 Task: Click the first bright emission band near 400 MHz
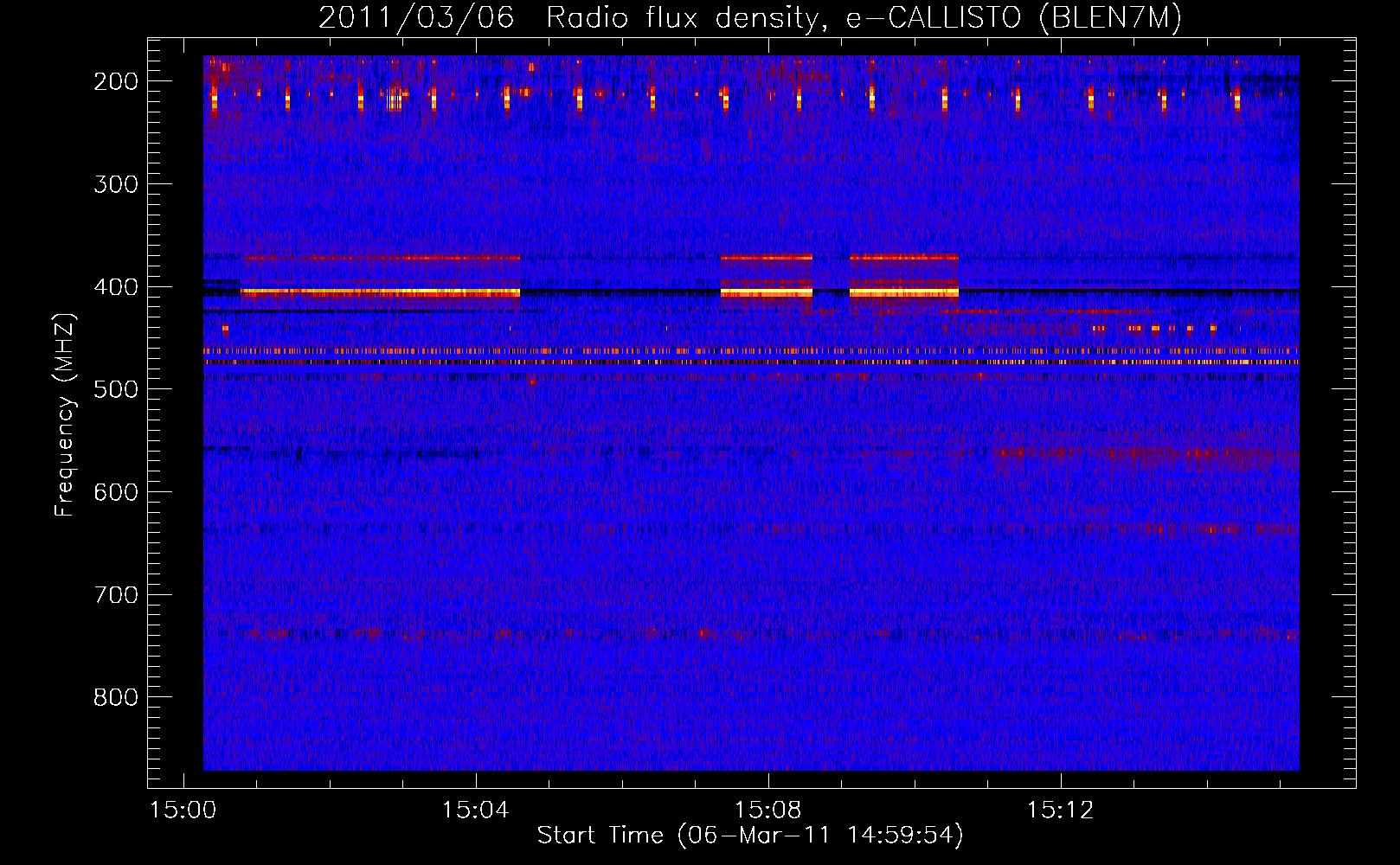pos(381,293)
